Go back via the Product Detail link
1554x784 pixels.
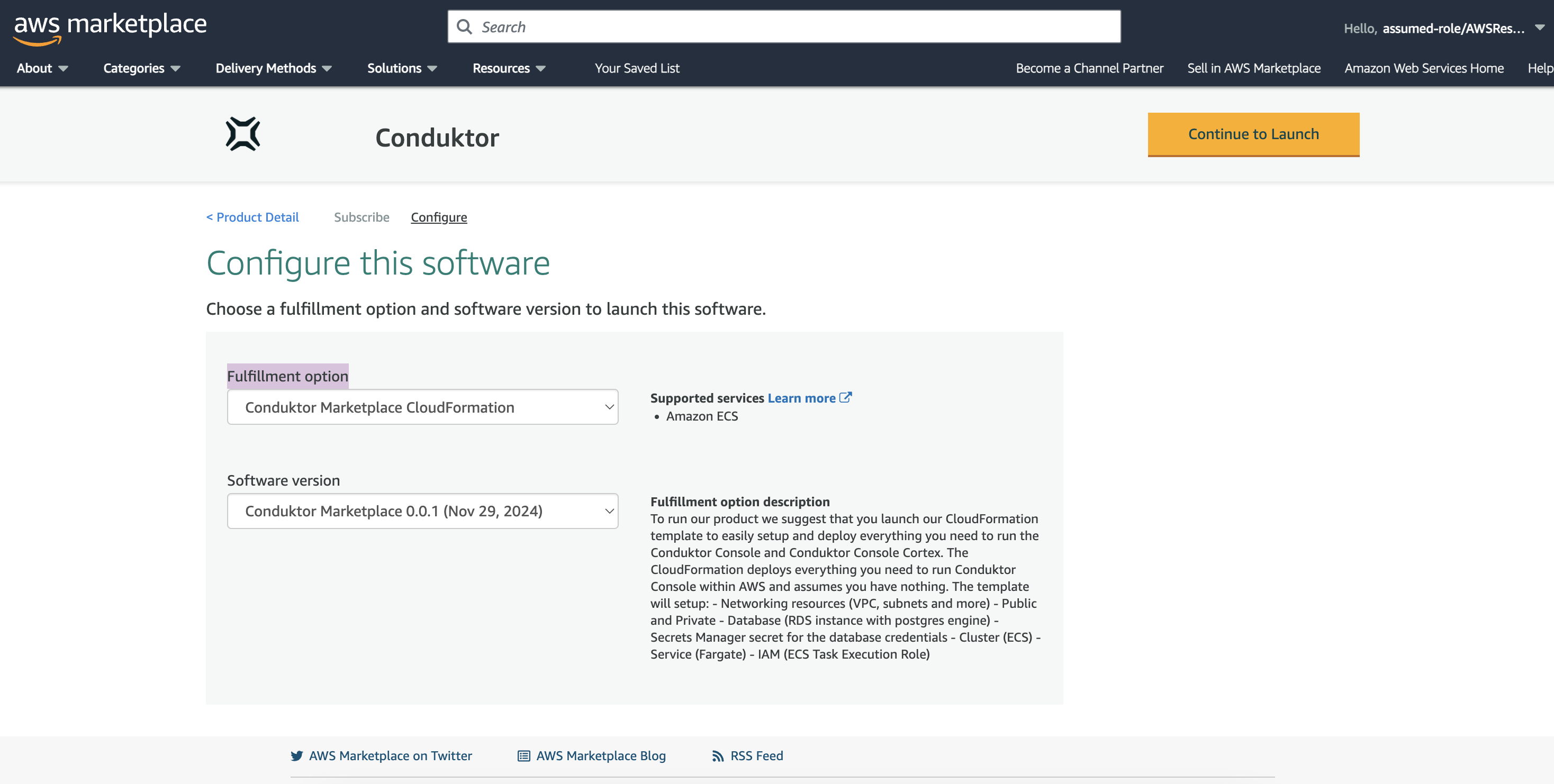[252, 217]
